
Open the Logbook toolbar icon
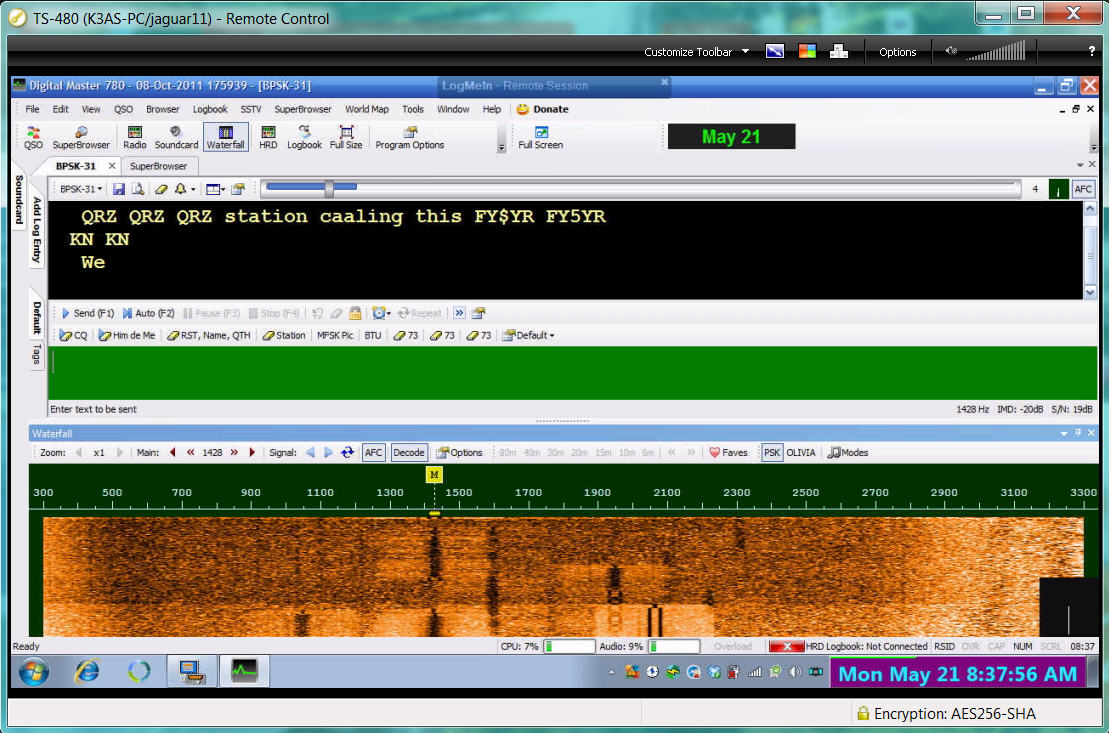304,137
